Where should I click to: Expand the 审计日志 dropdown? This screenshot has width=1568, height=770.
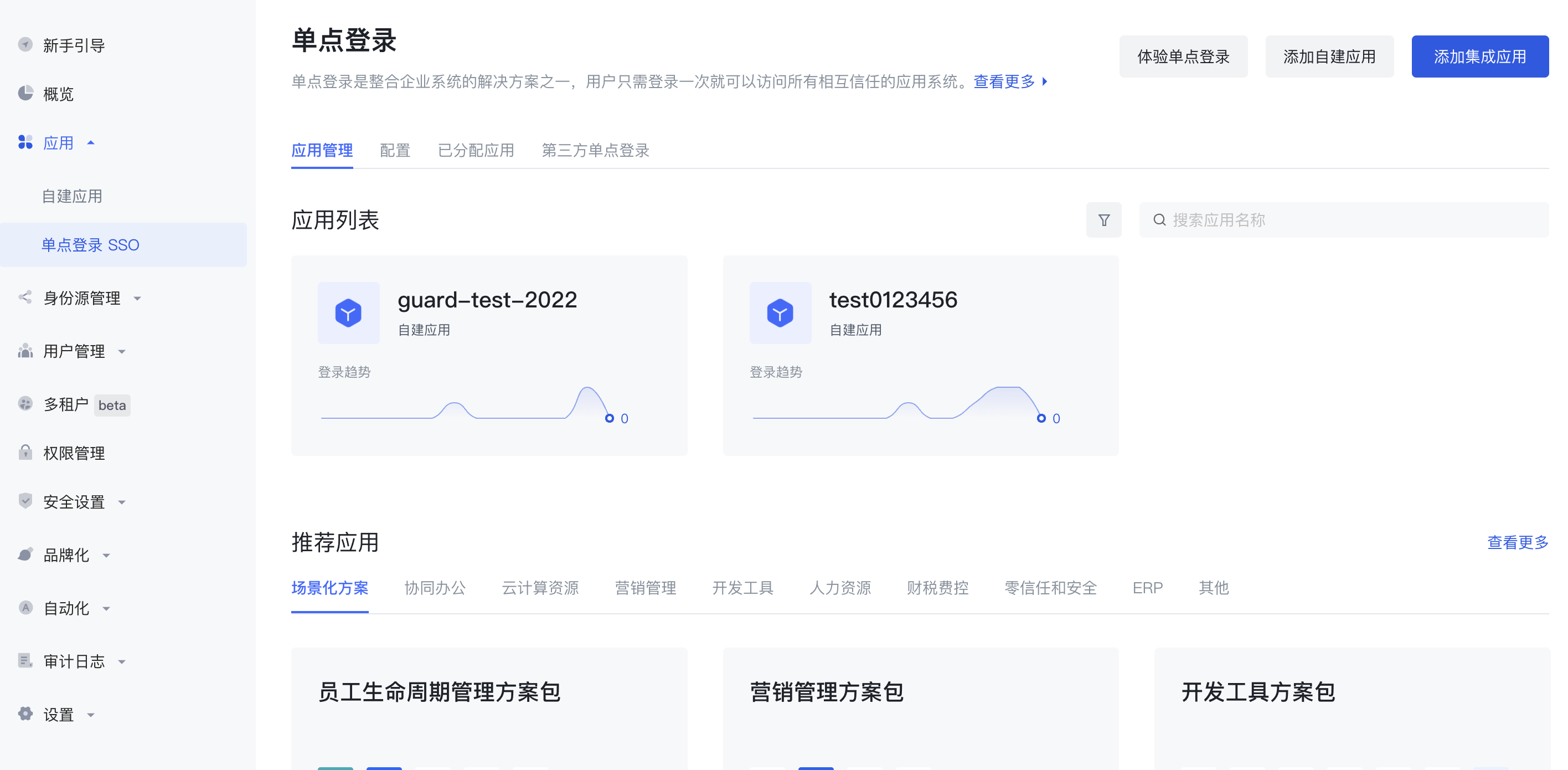point(121,661)
